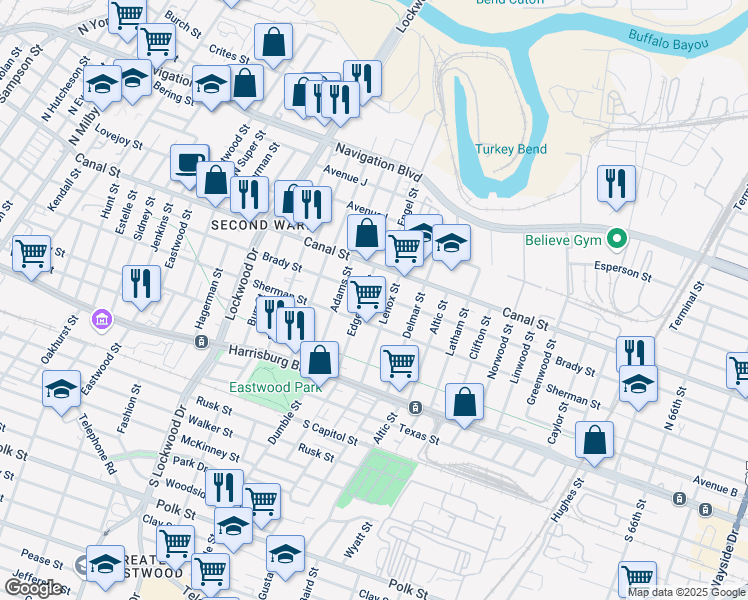Click the S Capitol St label
The height and width of the screenshot is (600, 748).
(x=330, y=433)
